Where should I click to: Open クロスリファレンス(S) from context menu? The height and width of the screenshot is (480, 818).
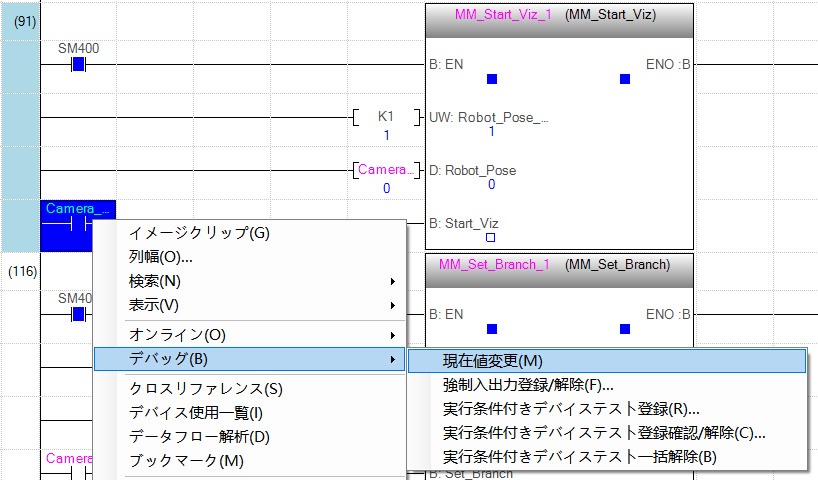pos(206,389)
